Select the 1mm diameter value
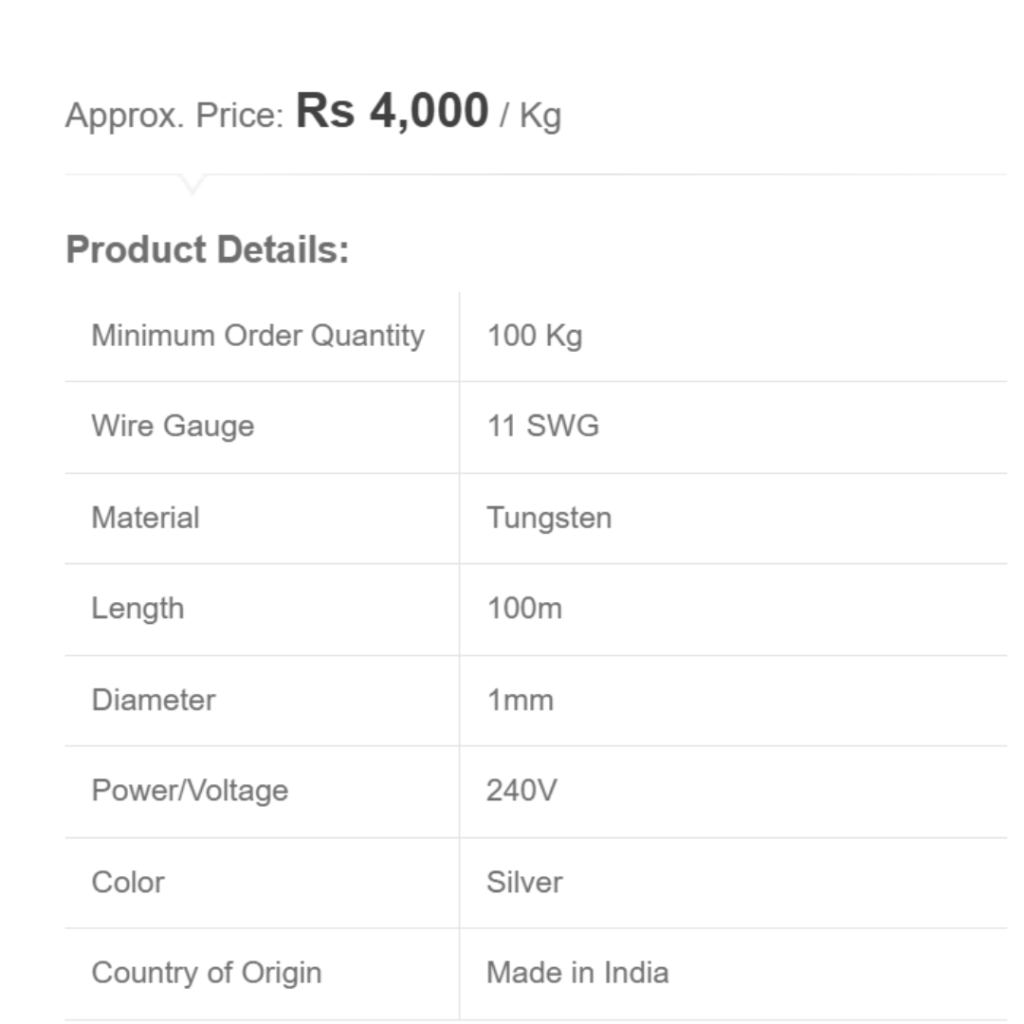This screenshot has width=1024, height=1024. tap(520, 700)
